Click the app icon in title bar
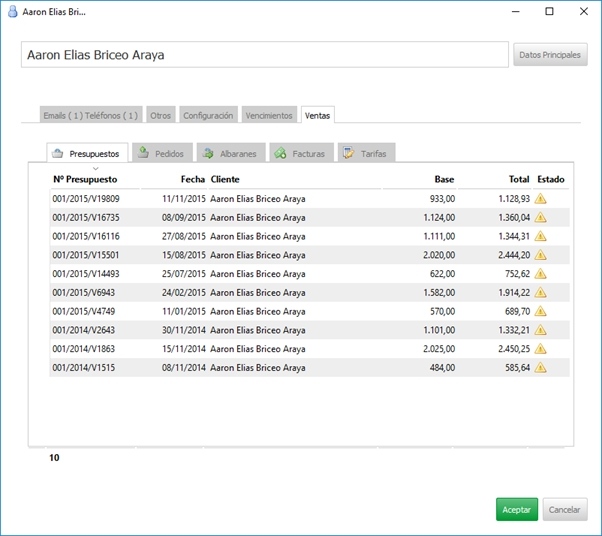The width and height of the screenshot is (602, 536). click(x=11, y=12)
